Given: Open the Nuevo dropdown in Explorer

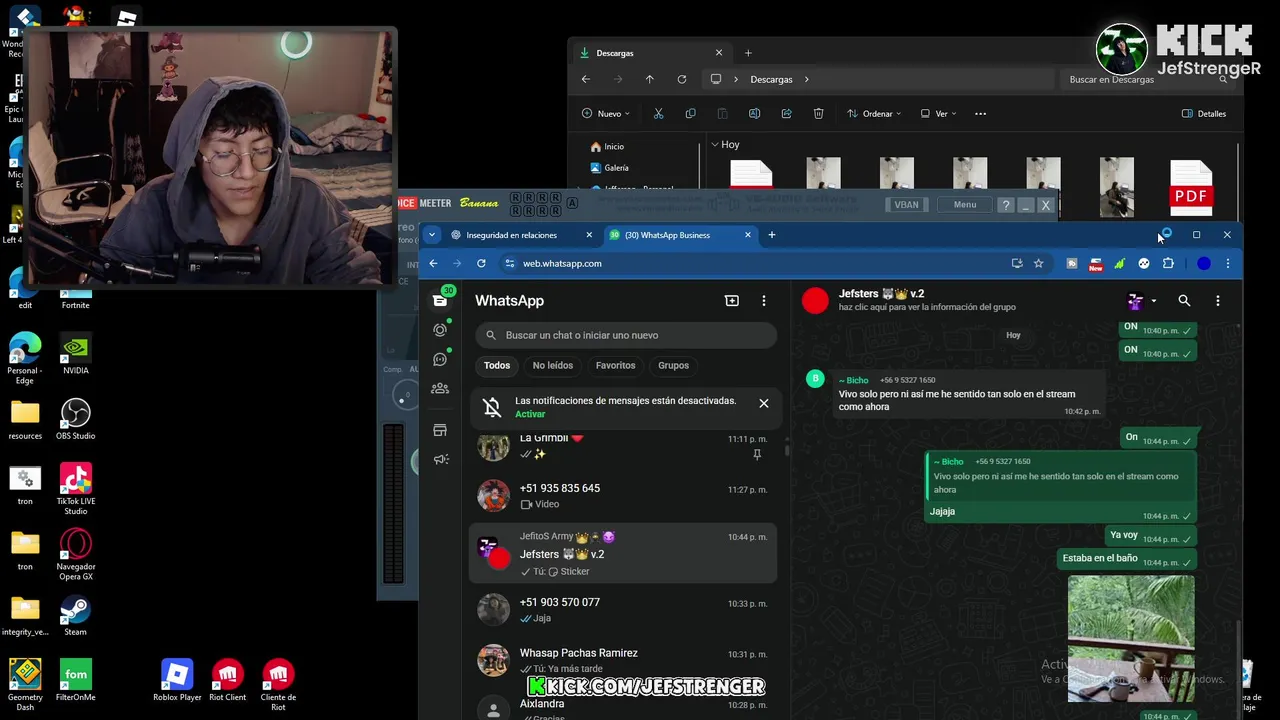Looking at the screenshot, I should coord(606,114).
